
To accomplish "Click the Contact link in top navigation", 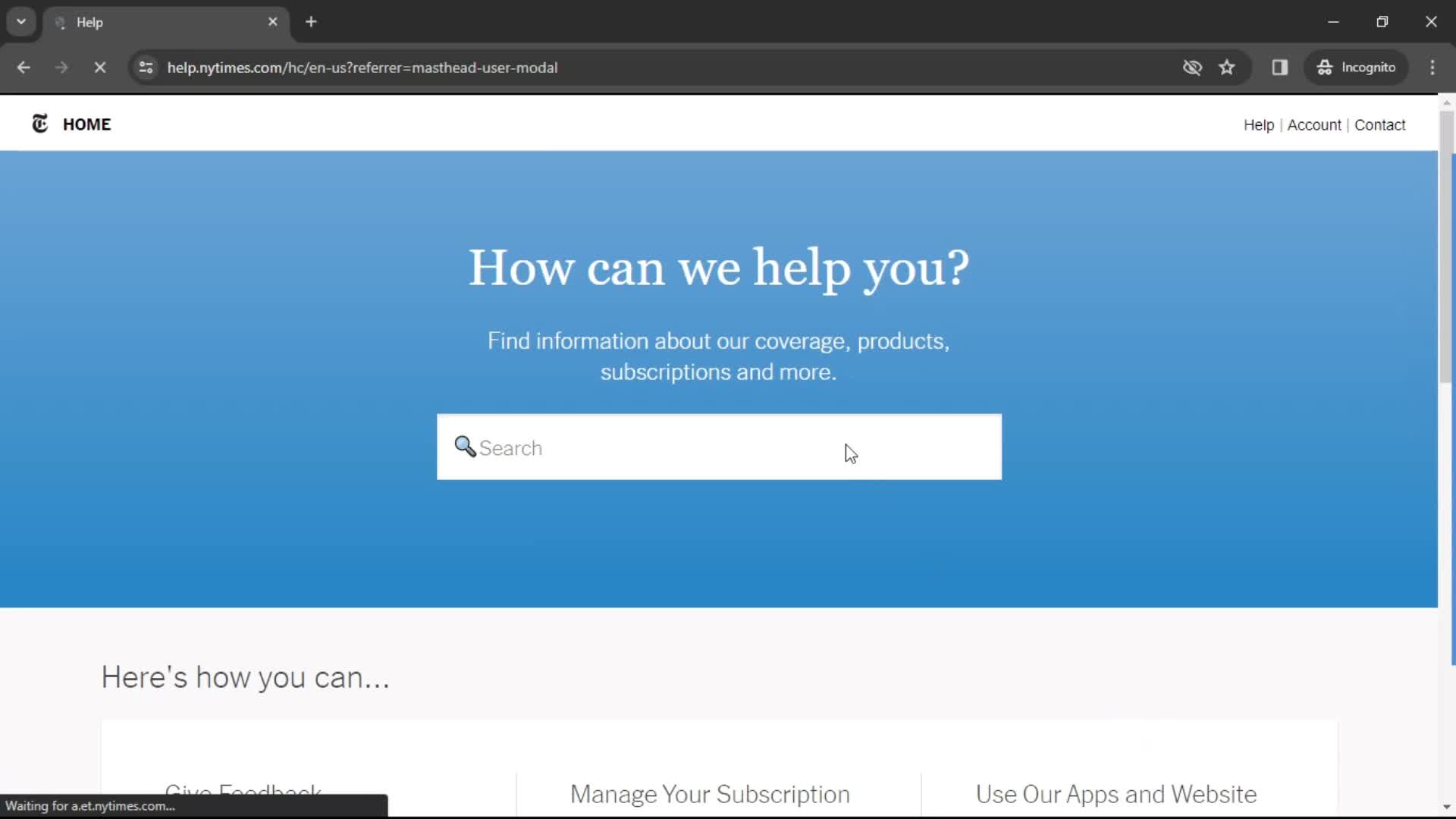I will click(x=1380, y=124).
